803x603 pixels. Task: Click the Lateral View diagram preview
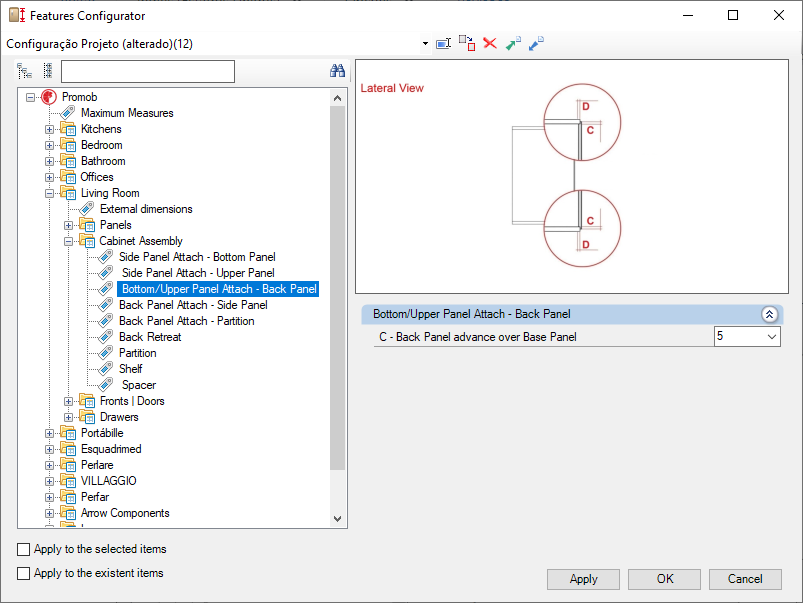click(572, 177)
